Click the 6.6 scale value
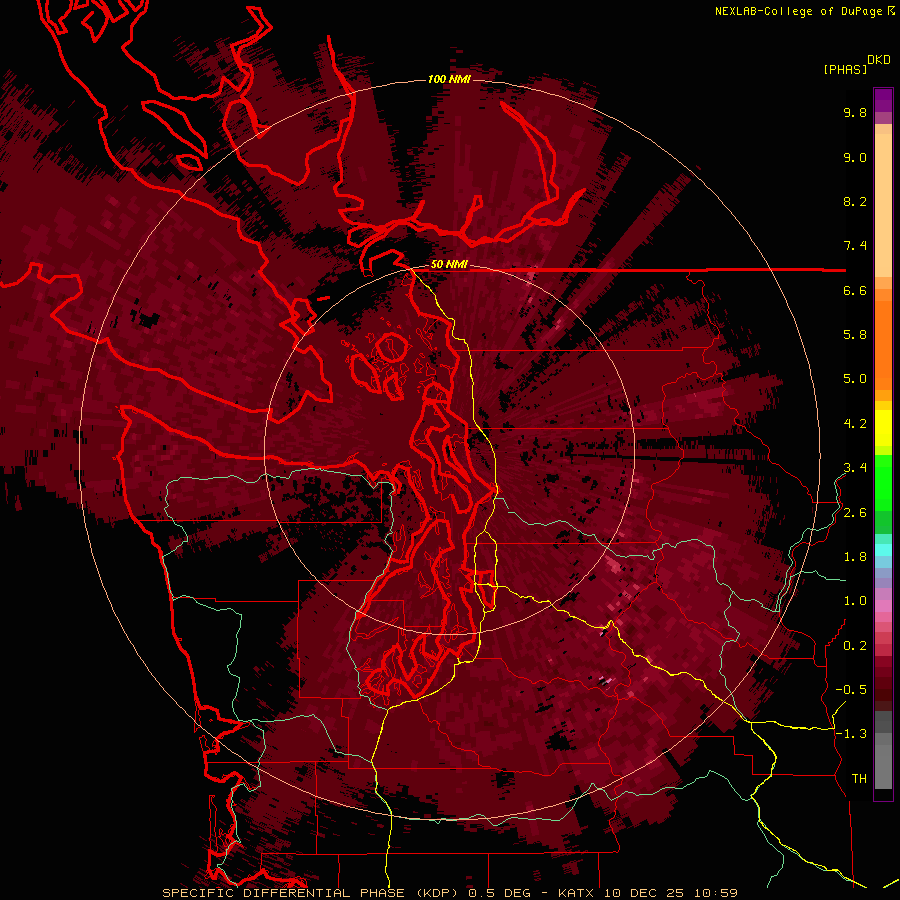Screen dimensions: 900x900 (x=855, y=290)
